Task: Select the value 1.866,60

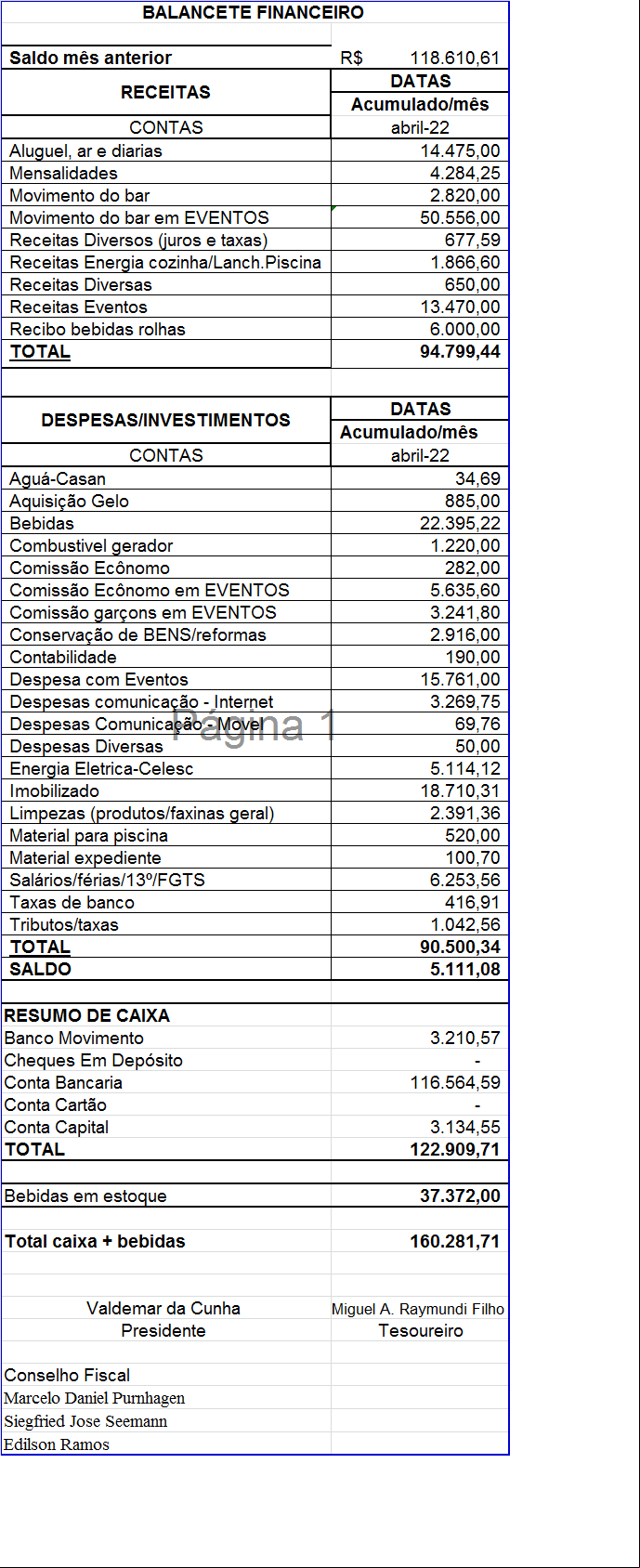Action: tap(464, 262)
